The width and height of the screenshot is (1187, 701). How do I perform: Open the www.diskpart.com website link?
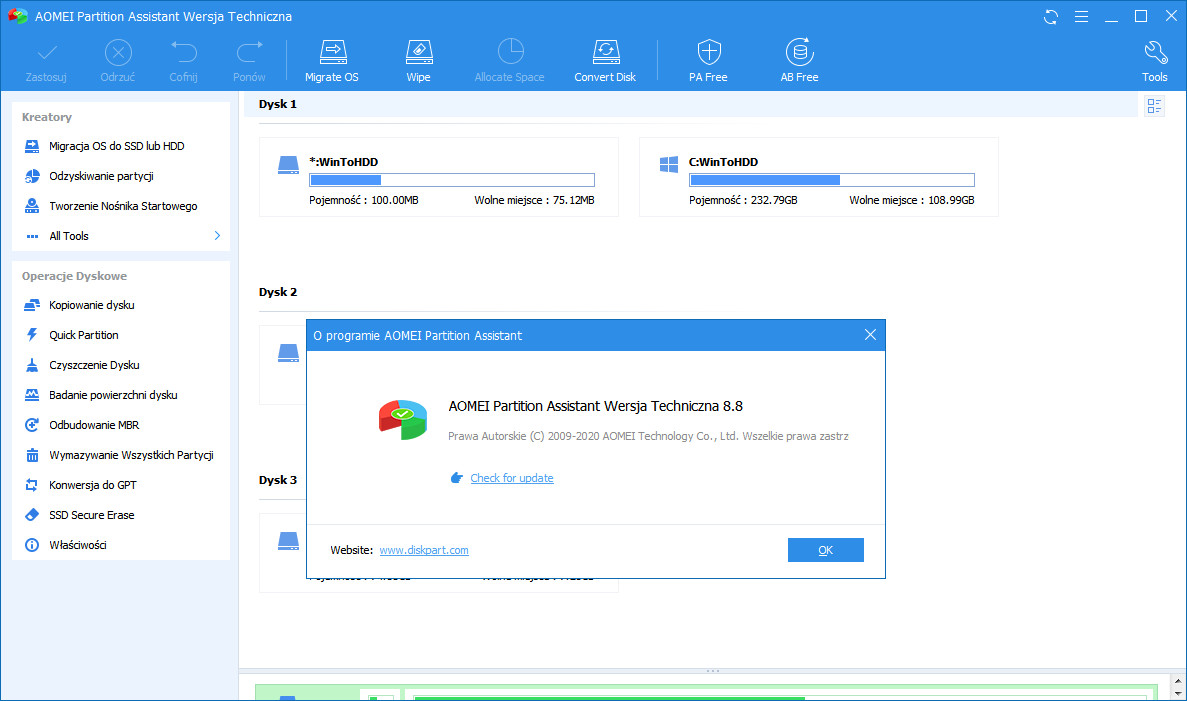click(x=424, y=550)
